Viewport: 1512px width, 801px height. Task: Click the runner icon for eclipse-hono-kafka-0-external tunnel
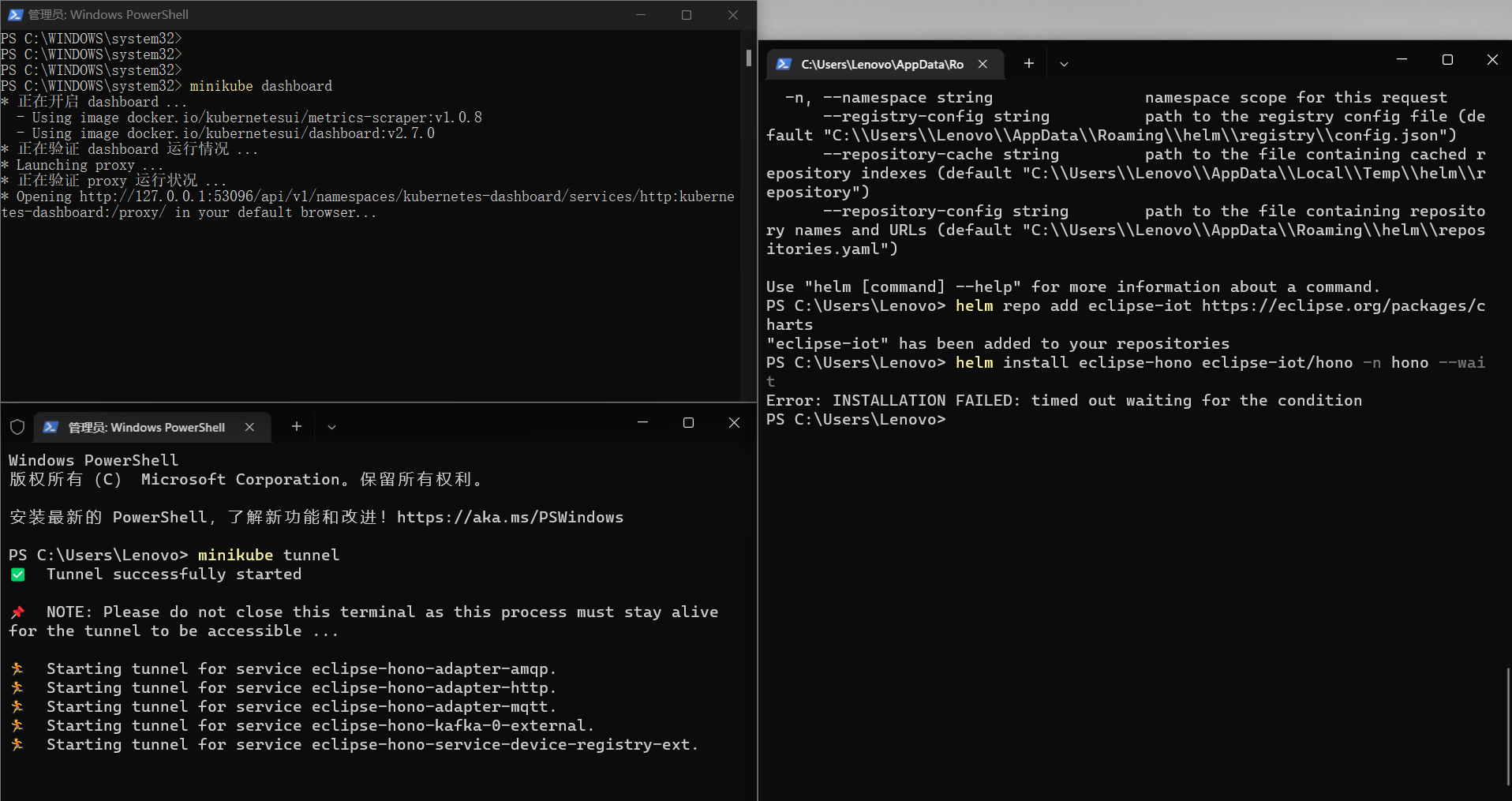[x=17, y=725]
